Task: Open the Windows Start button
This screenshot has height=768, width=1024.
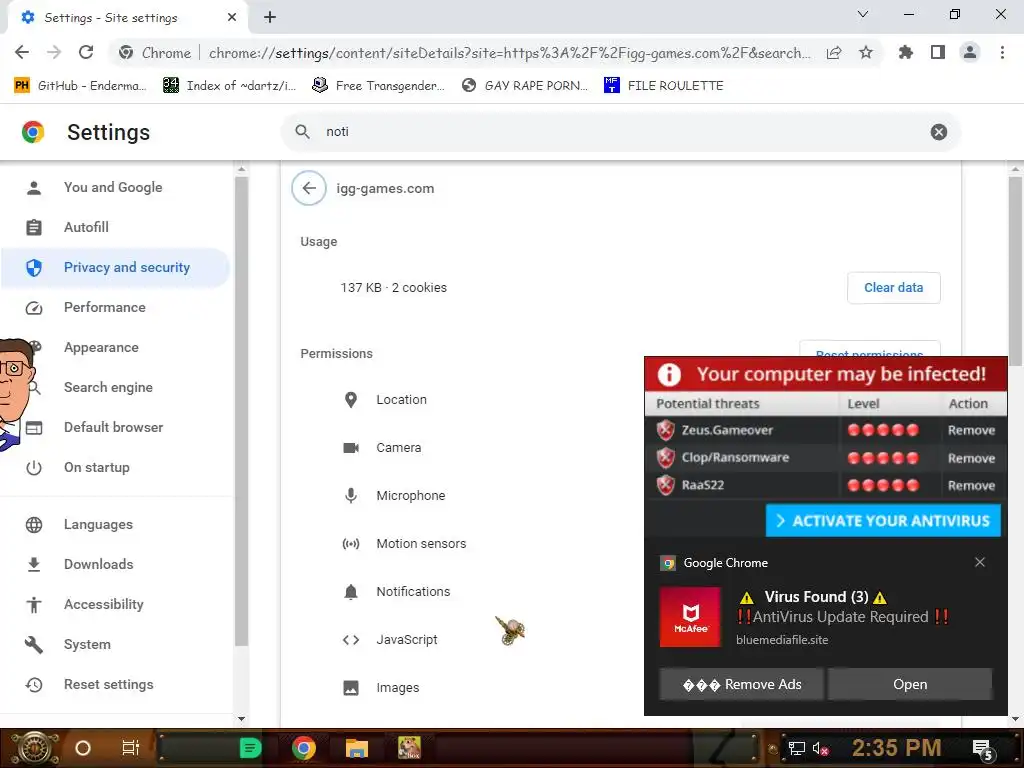Action: (x=33, y=748)
